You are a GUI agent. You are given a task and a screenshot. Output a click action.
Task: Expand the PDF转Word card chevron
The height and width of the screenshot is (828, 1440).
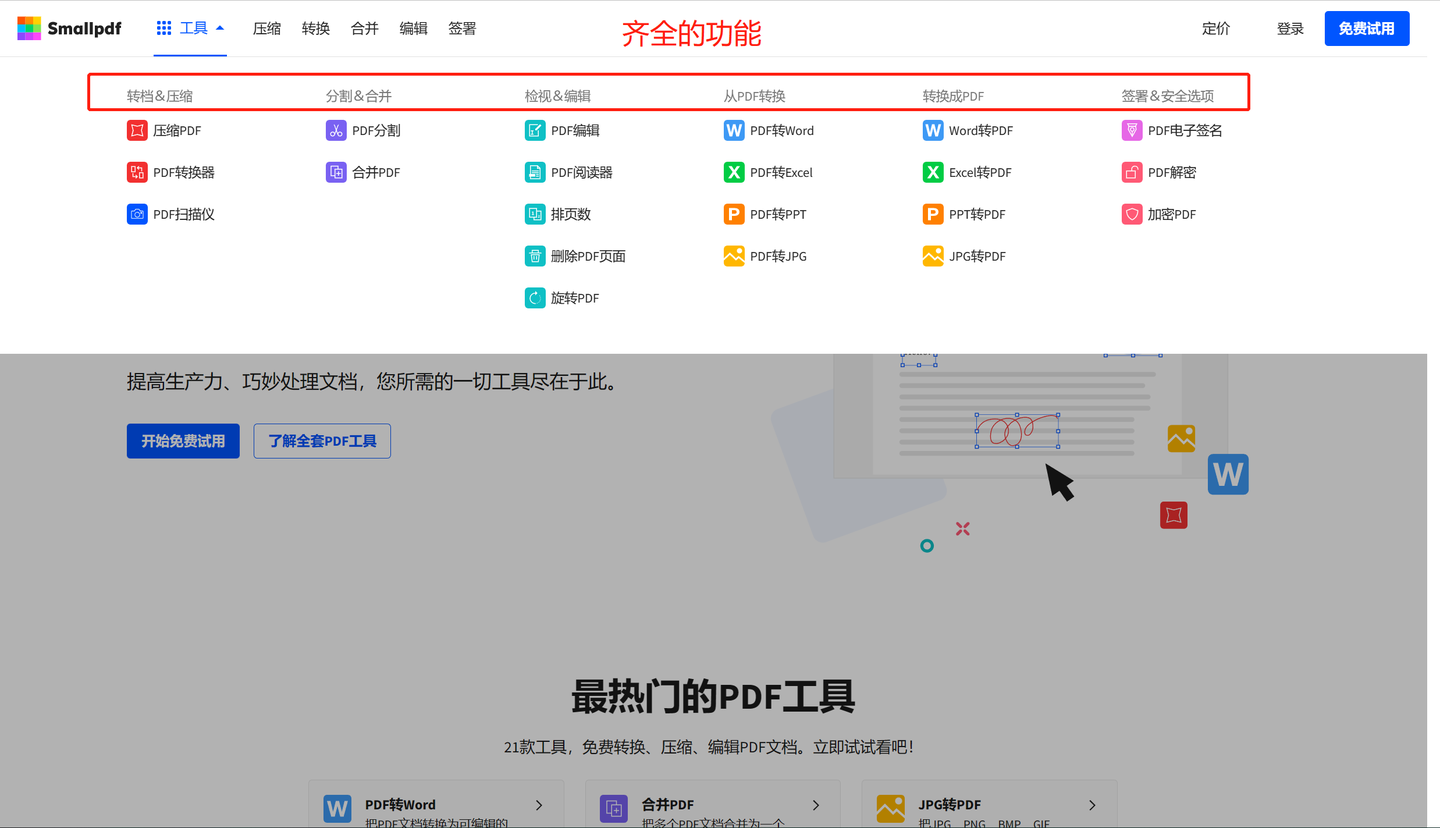[539, 805]
